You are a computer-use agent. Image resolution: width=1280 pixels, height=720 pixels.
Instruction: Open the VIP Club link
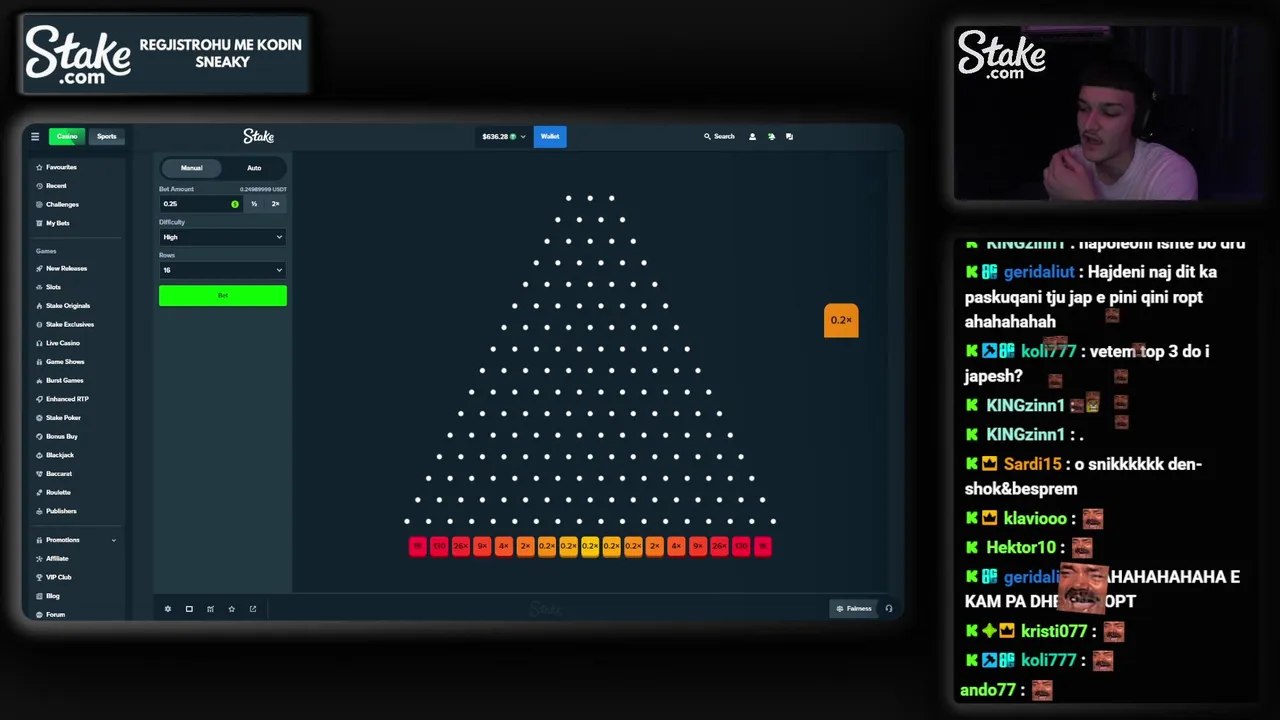58,577
